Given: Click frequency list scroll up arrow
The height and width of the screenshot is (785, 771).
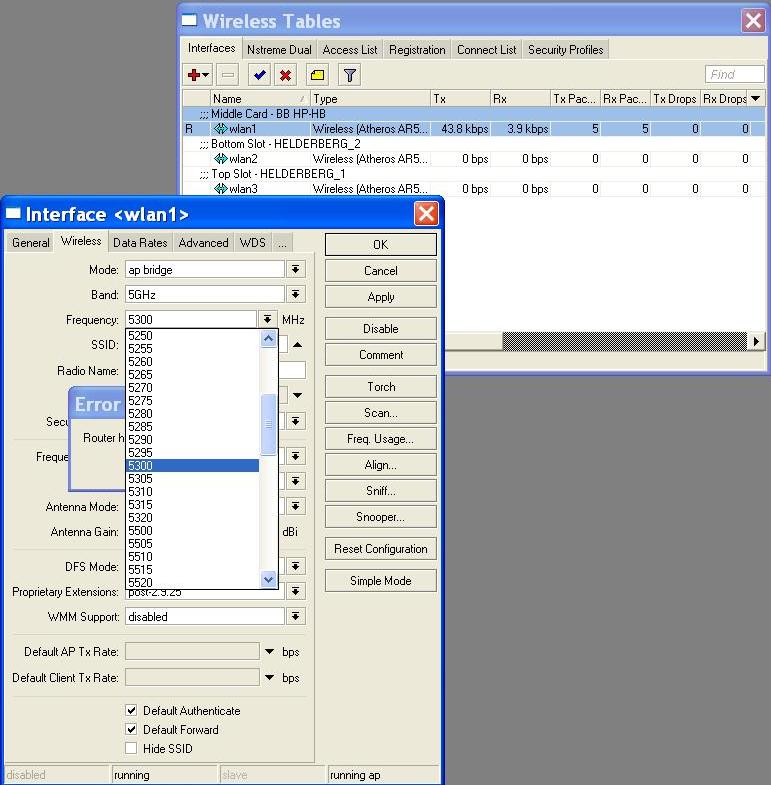Looking at the screenshot, I should pyautogui.click(x=268, y=338).
